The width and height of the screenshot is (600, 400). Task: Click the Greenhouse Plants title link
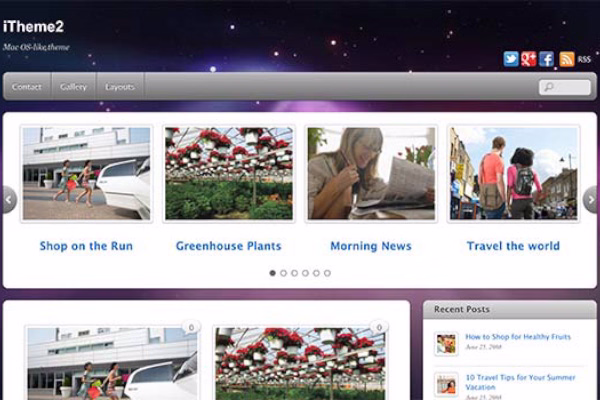pyautogui.click(x=228, y=246)
